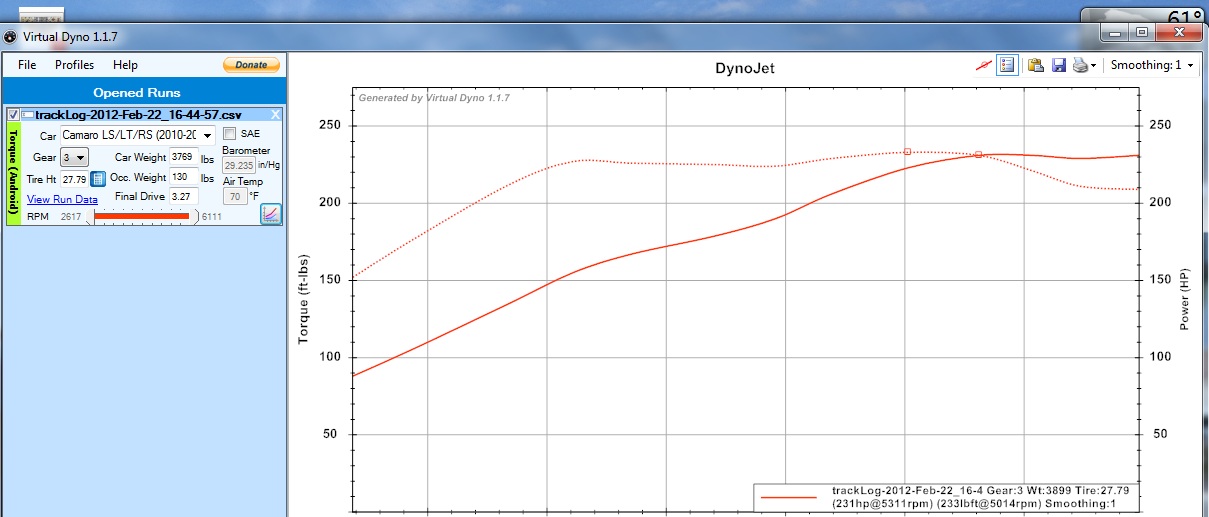
Task: Click the Opened Runs panel header
Action: click(x=144, y=92)
